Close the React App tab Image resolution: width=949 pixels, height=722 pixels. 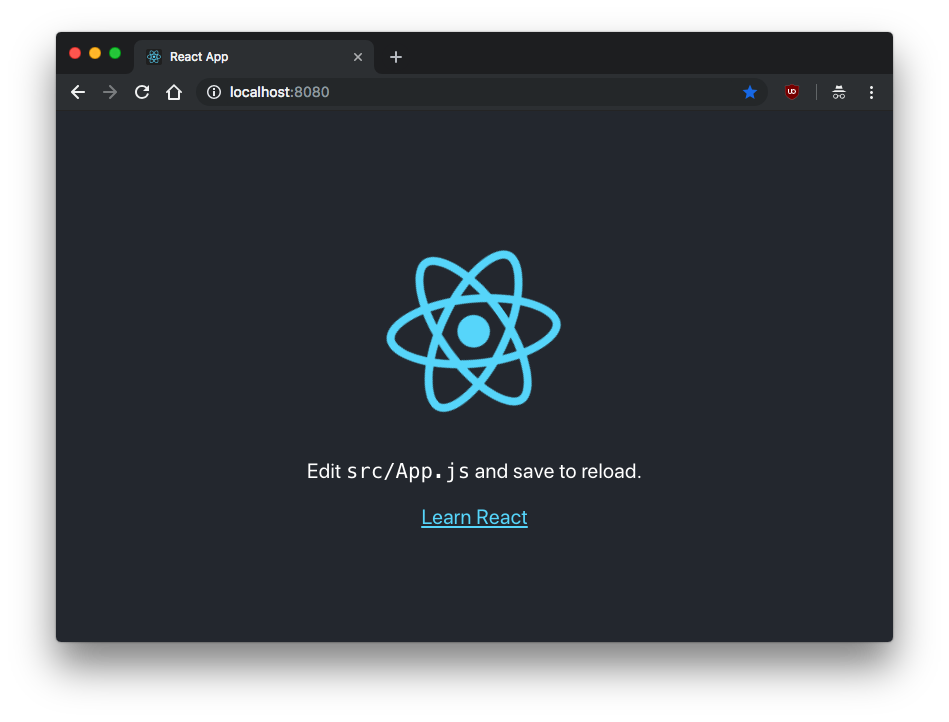358,57
